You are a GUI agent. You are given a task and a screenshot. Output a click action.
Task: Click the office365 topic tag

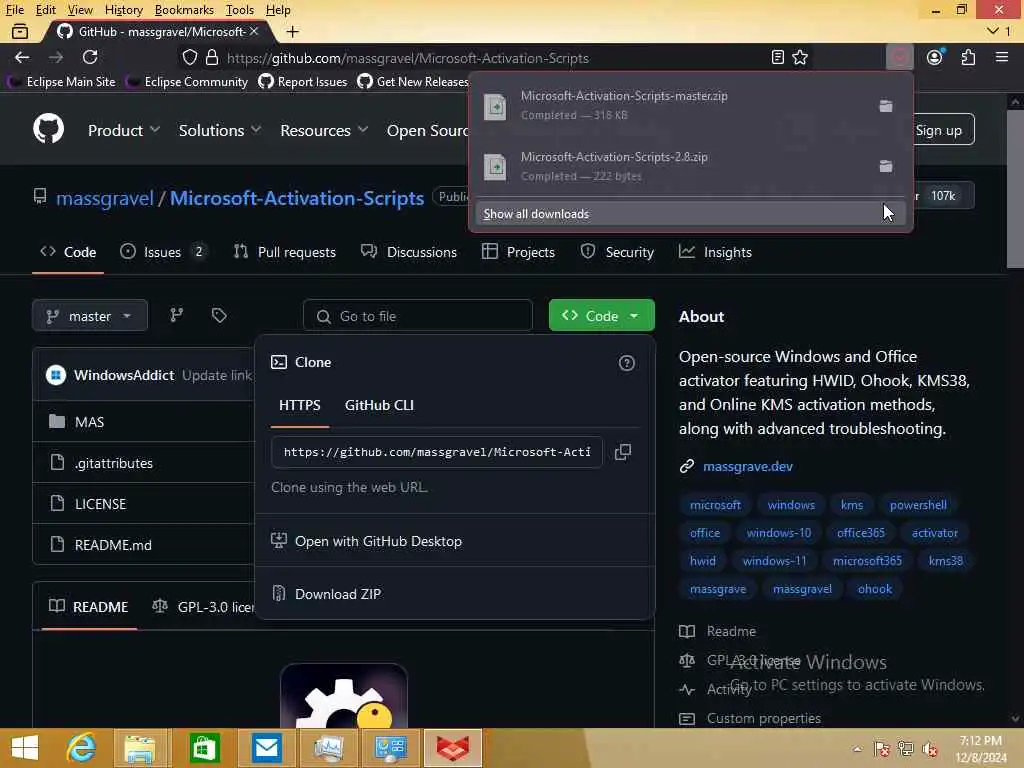click(x=861, y=533)
